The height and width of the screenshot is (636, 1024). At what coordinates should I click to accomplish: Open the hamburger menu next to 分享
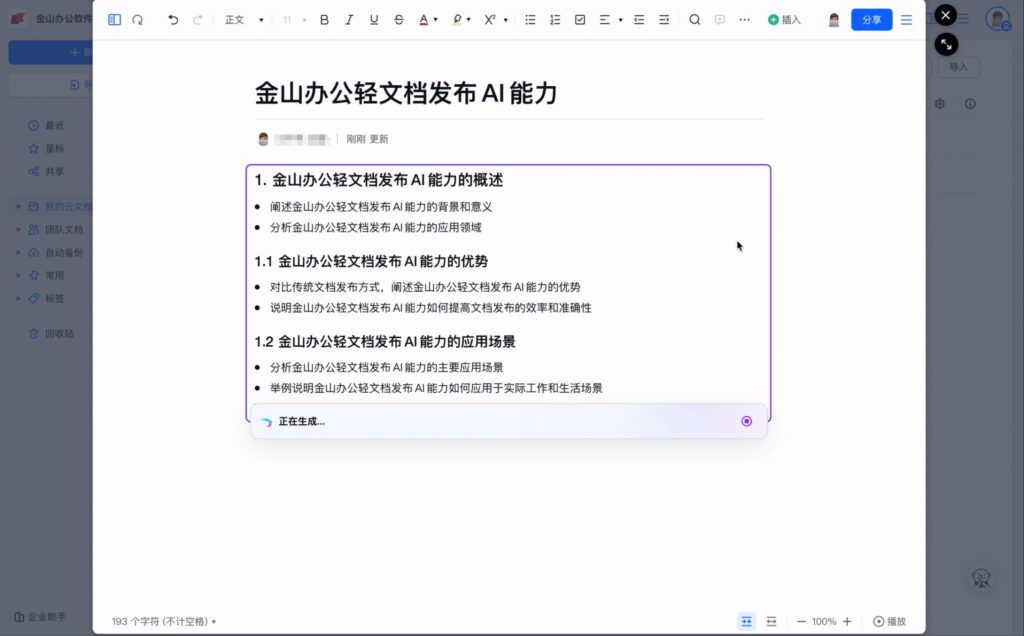(x=906, y=20)
